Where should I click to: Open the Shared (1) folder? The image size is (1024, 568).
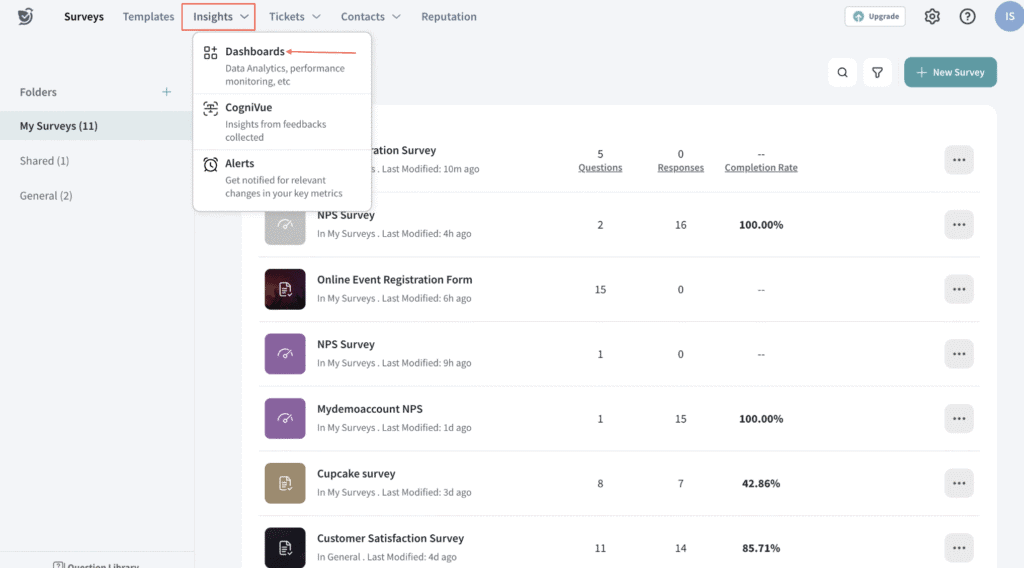pos(45,161)
